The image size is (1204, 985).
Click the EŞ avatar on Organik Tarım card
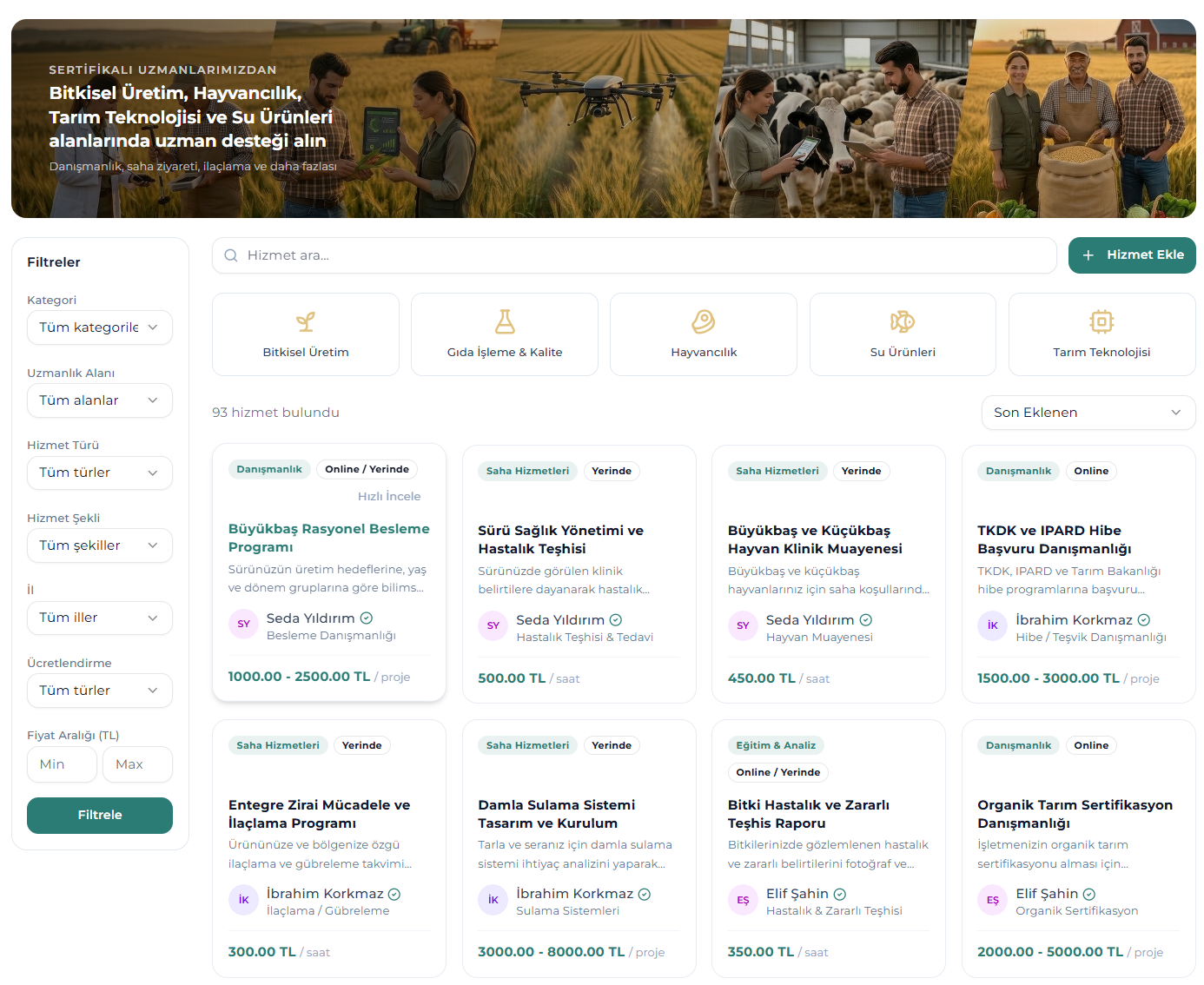point(992,900)
